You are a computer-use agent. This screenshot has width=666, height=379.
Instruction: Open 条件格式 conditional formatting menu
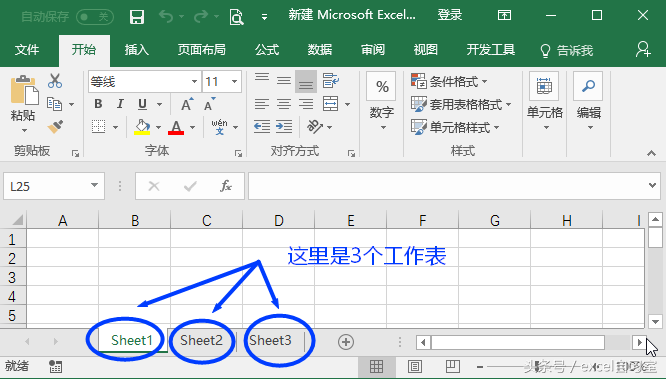point(449,81)
